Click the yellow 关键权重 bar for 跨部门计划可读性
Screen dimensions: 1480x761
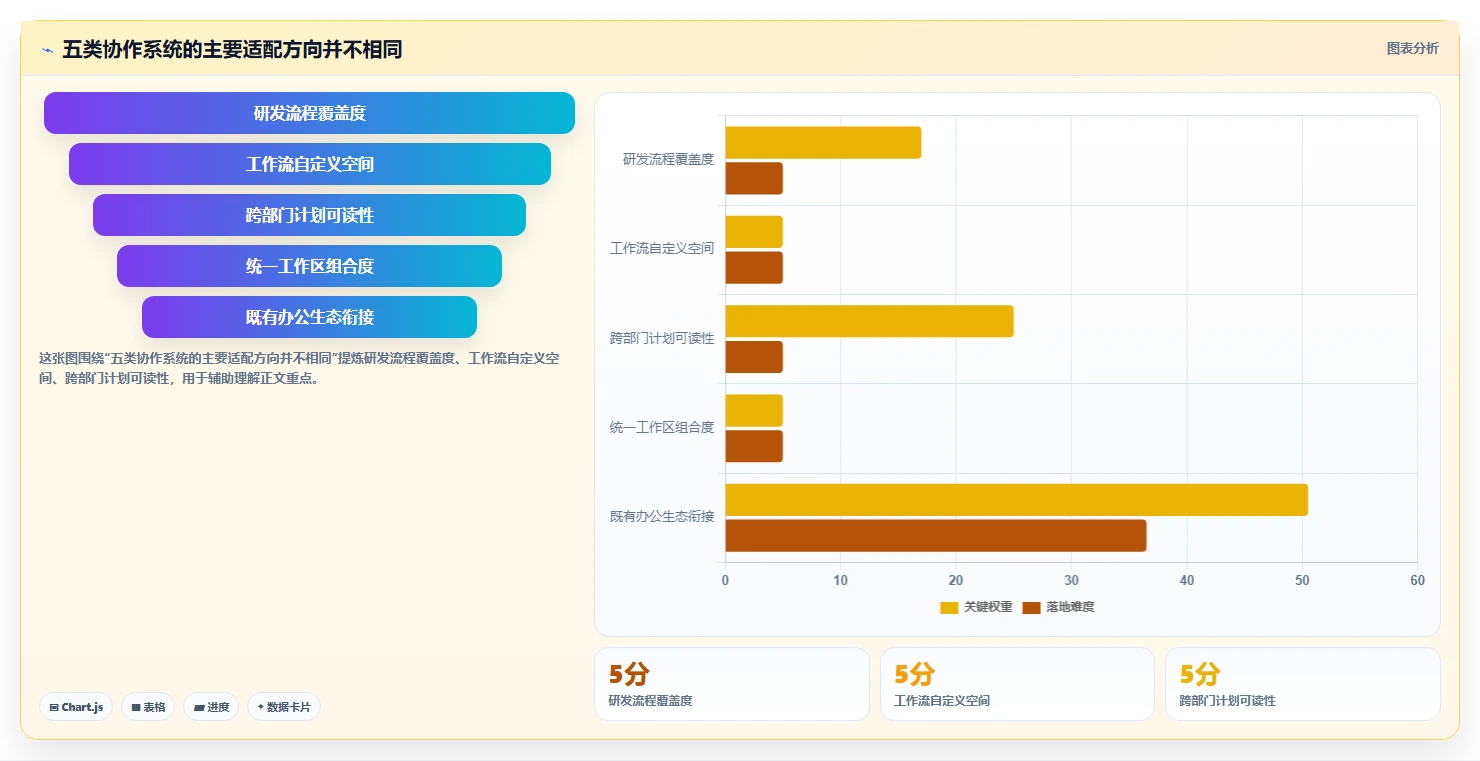click(869, 321)
